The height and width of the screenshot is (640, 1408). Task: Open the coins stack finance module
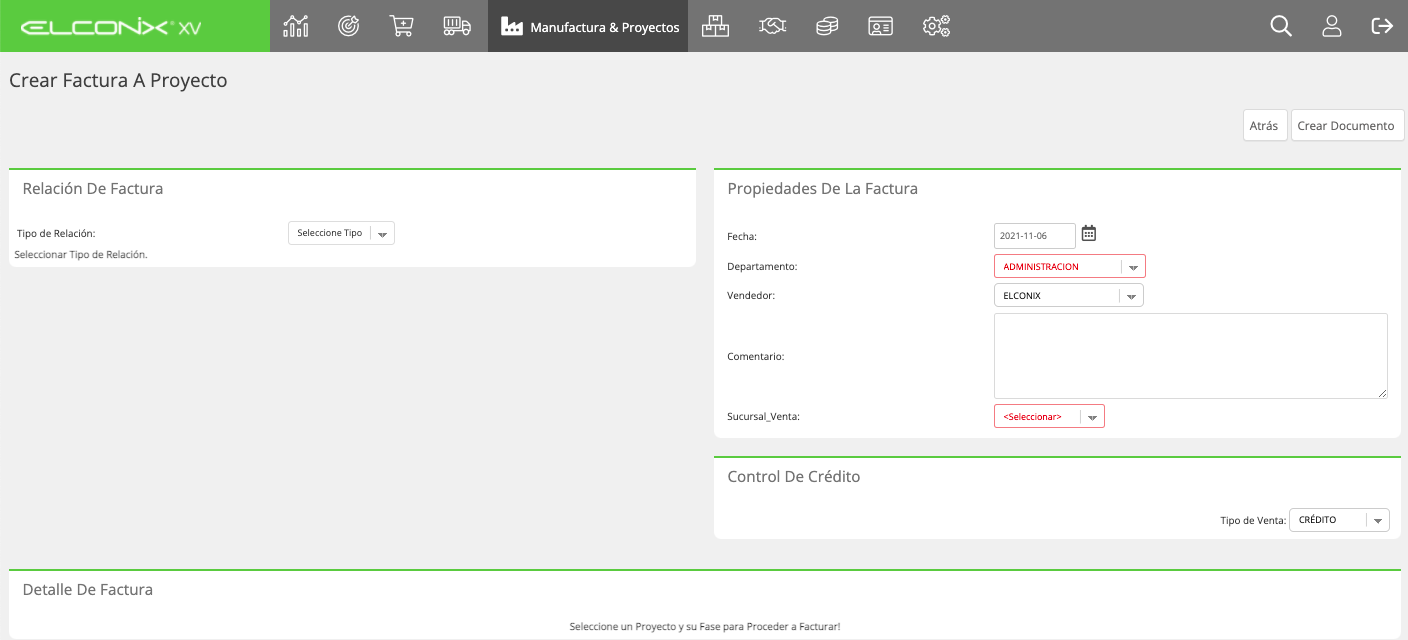click(x=827, y=26)
